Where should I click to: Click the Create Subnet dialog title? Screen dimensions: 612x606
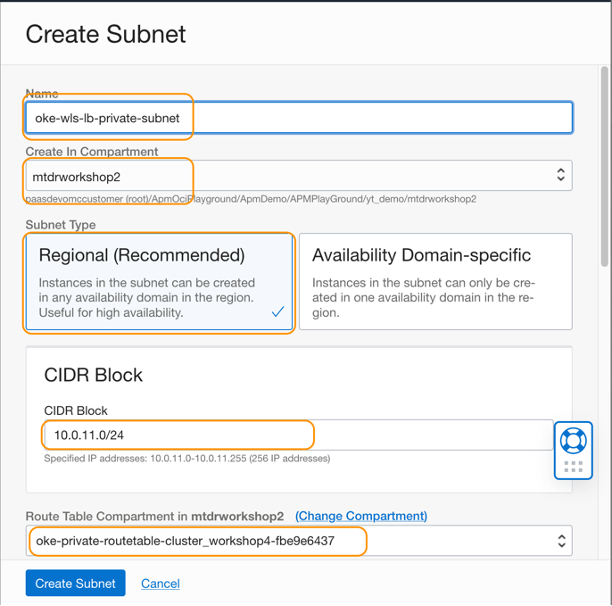click(106, 34)
